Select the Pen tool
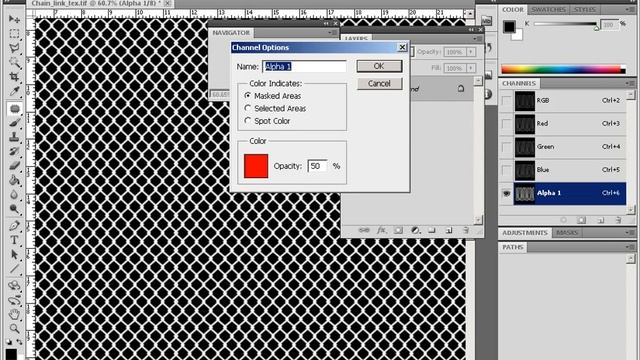 (14, 226)
